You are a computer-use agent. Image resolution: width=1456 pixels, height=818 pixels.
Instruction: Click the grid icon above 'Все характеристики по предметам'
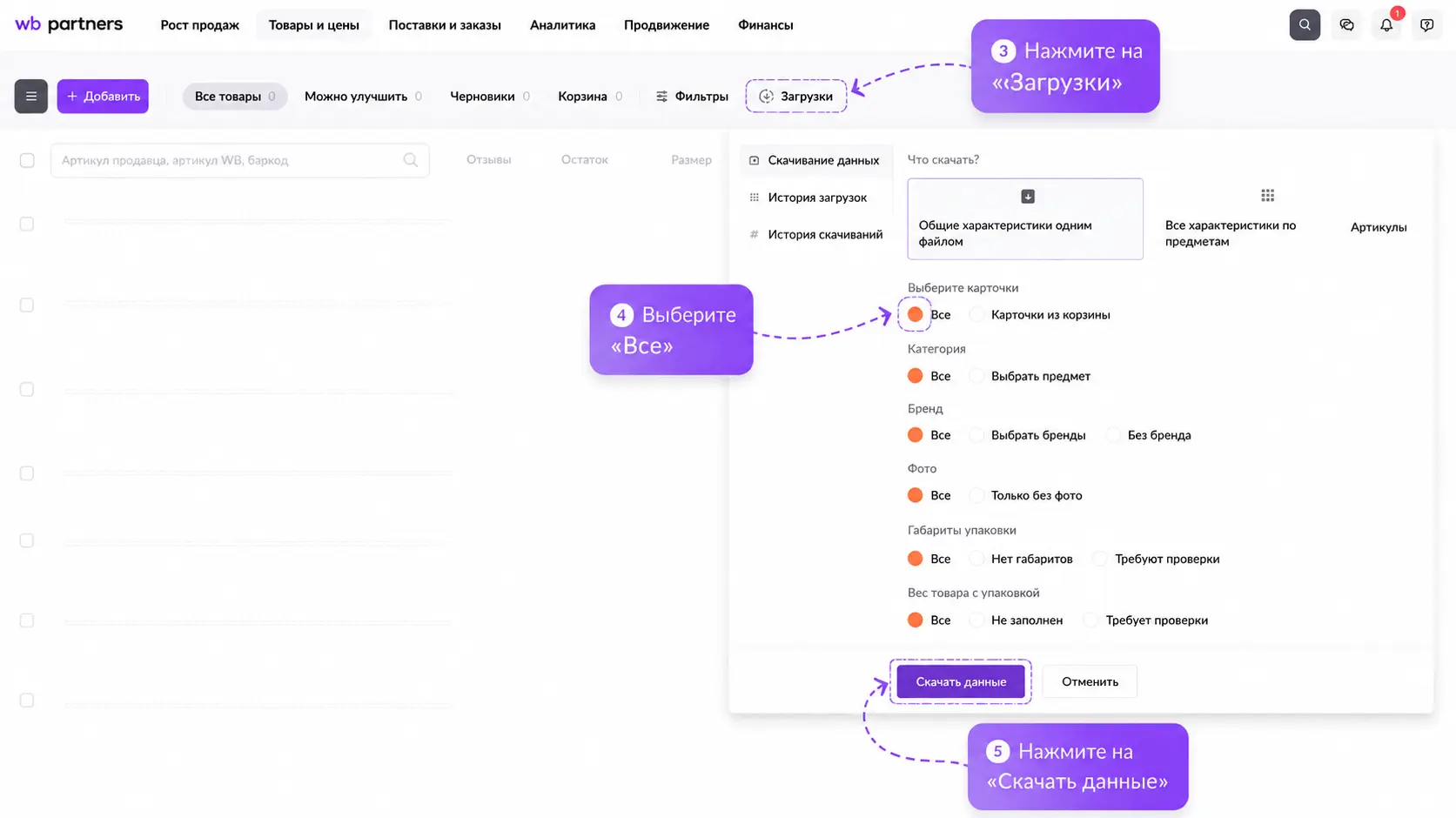point(1267,196)
